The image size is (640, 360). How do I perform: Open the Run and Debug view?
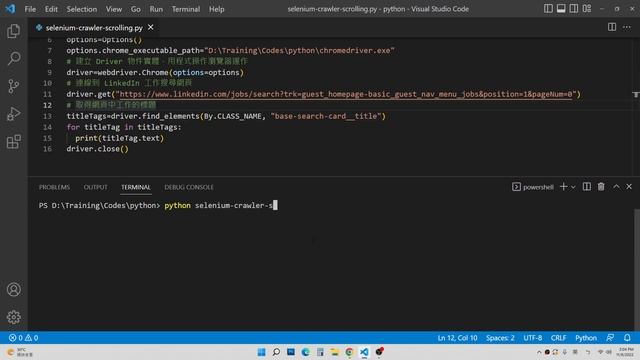[13, 114]
